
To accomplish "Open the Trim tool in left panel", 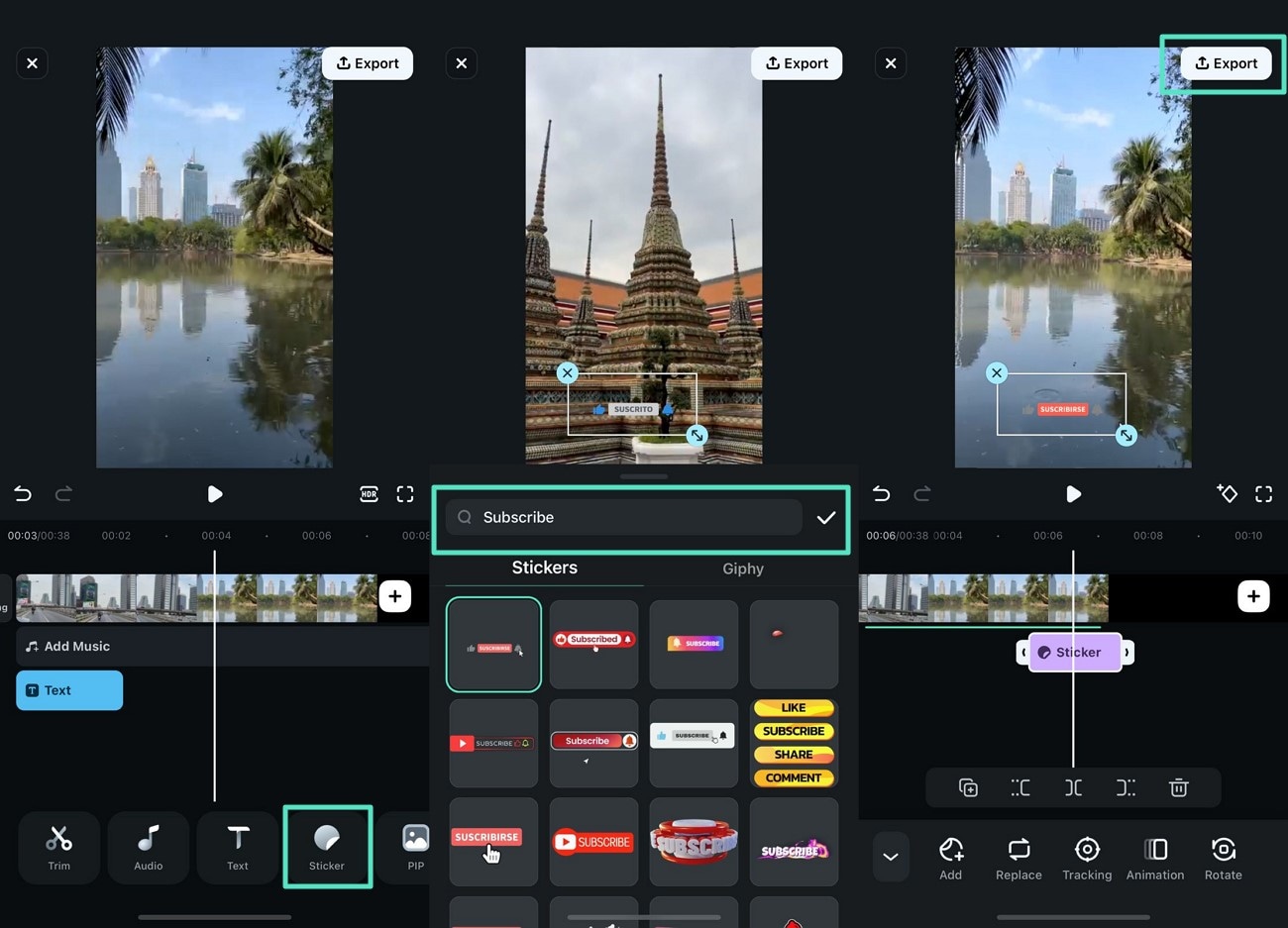I will [x=59, y=848].
